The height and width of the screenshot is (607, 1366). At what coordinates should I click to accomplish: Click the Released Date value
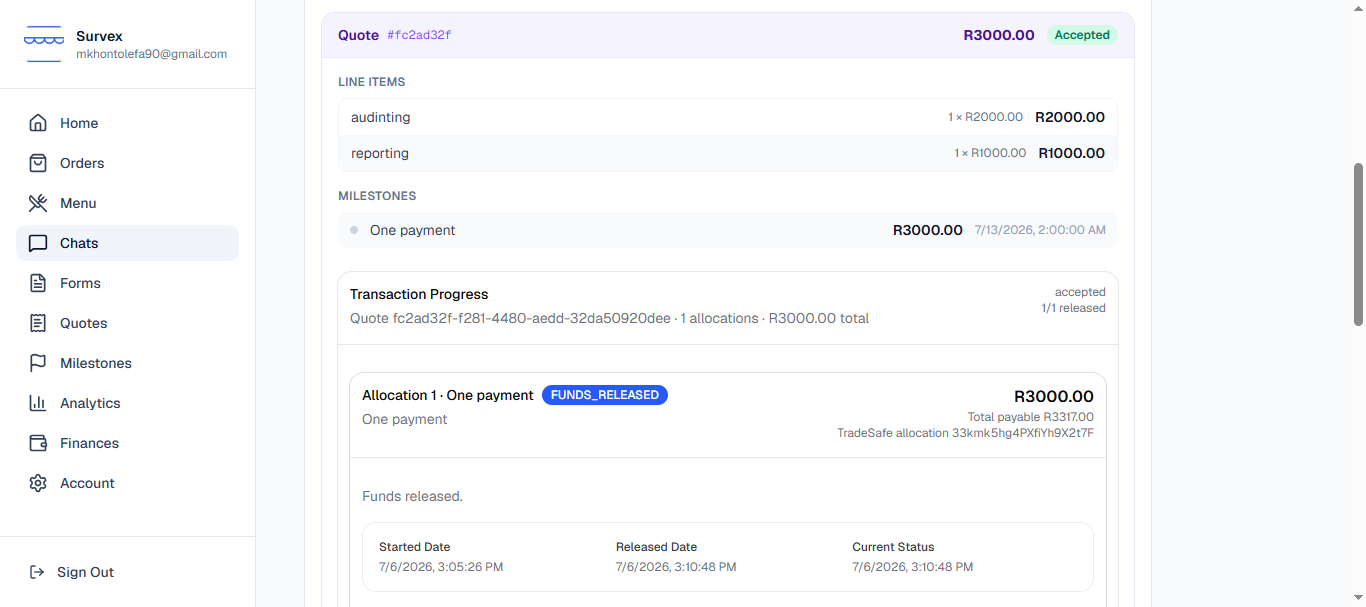[676, 567]
